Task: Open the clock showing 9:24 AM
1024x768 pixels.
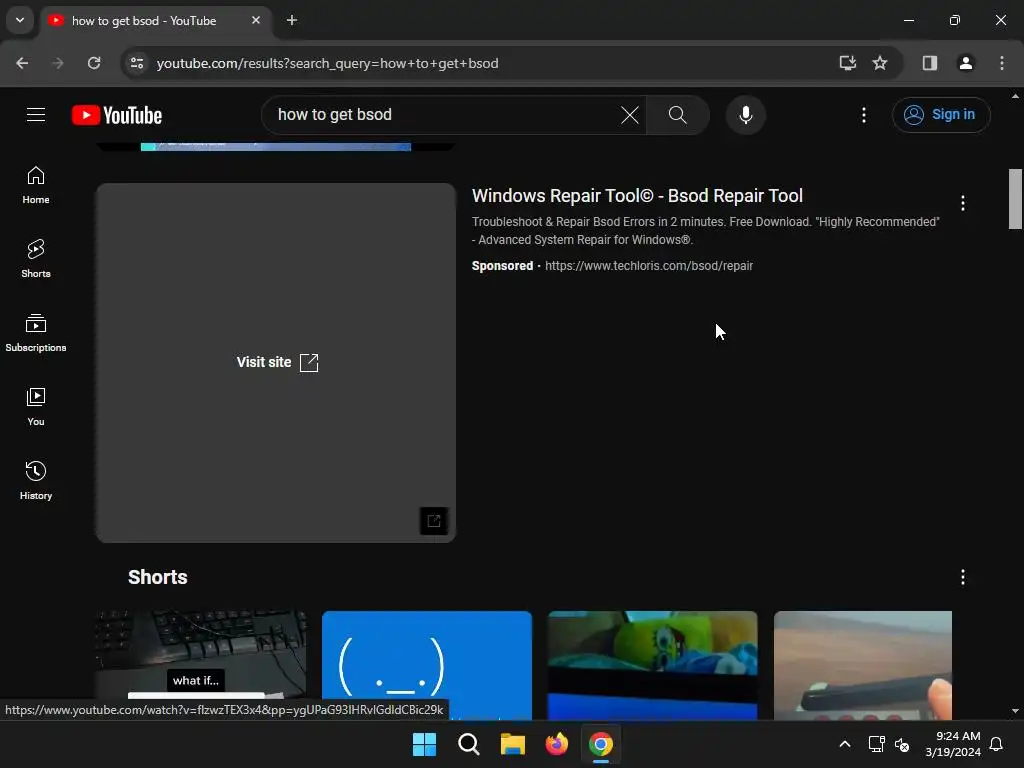Action: [x=953, y=744]
